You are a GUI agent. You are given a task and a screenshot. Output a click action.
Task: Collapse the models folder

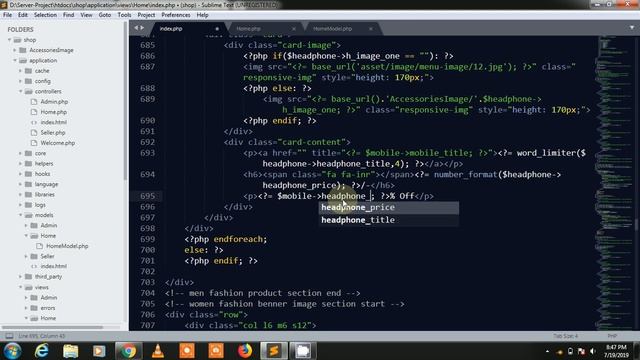pos(20,215)
